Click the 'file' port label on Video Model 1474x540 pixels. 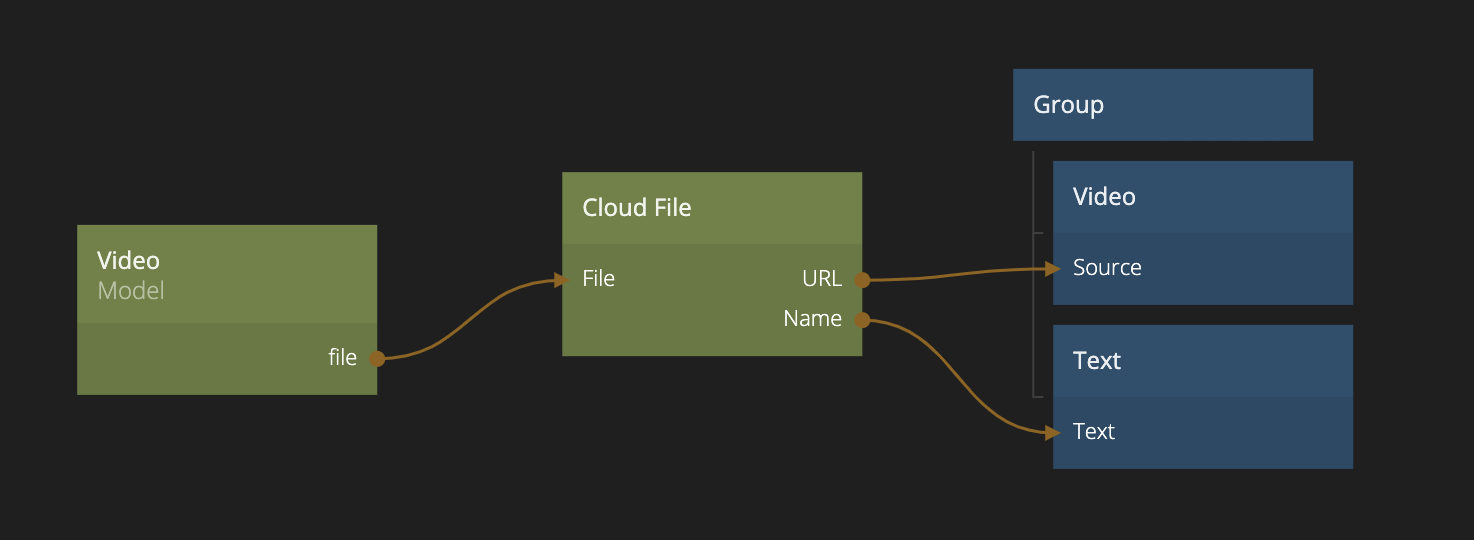coord(342,358)
